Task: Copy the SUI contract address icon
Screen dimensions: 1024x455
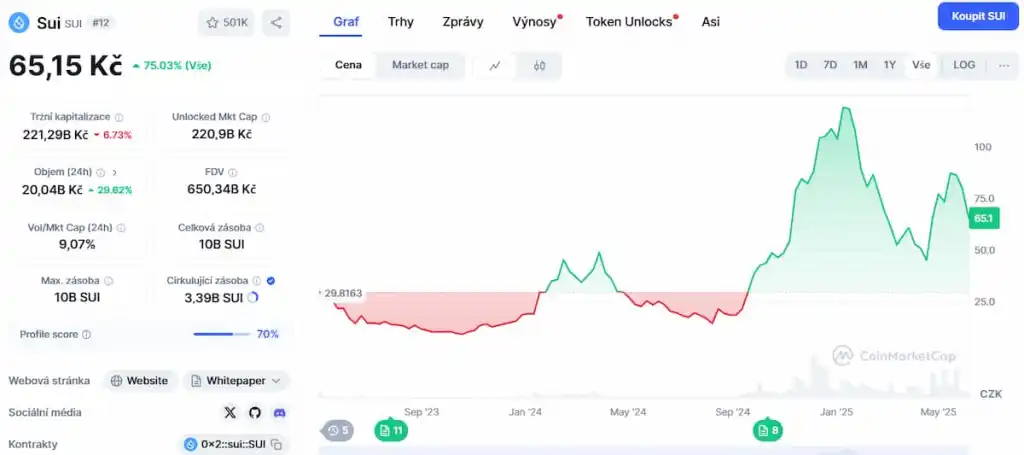Action: [277, 444]
